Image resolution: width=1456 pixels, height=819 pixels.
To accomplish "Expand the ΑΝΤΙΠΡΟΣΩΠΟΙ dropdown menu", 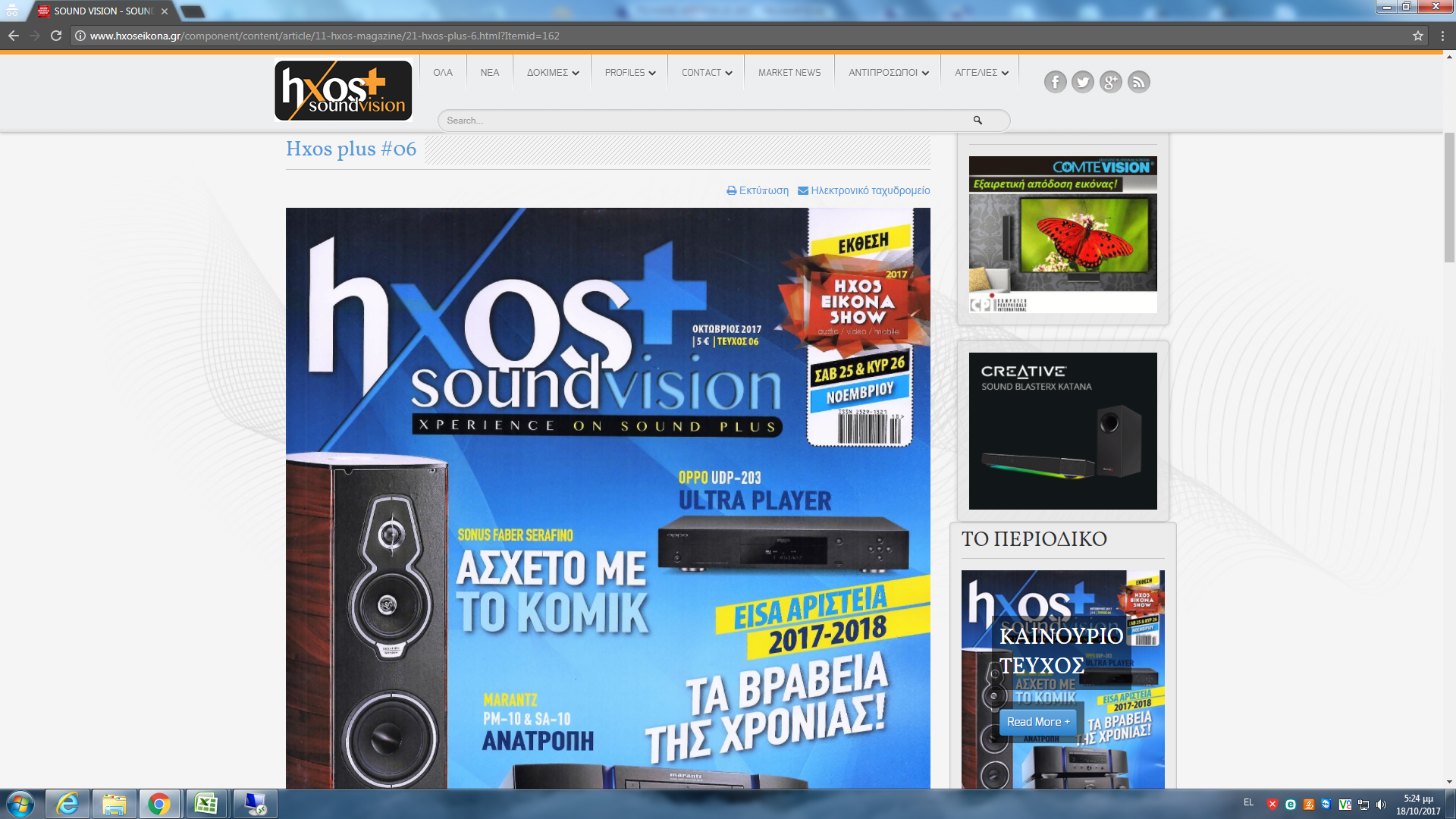I will coord(888,73).
